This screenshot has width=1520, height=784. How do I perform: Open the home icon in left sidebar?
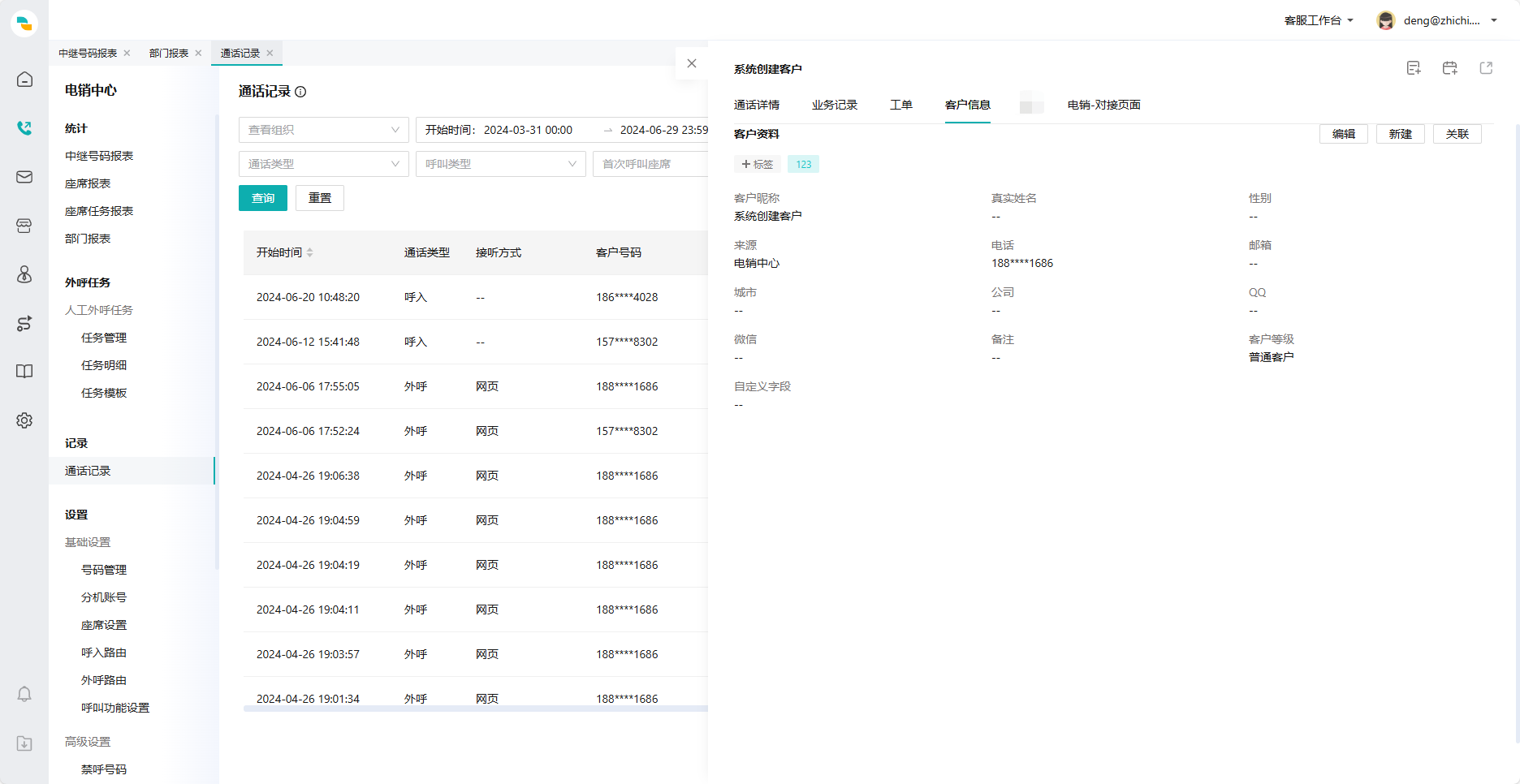(24, 80)
